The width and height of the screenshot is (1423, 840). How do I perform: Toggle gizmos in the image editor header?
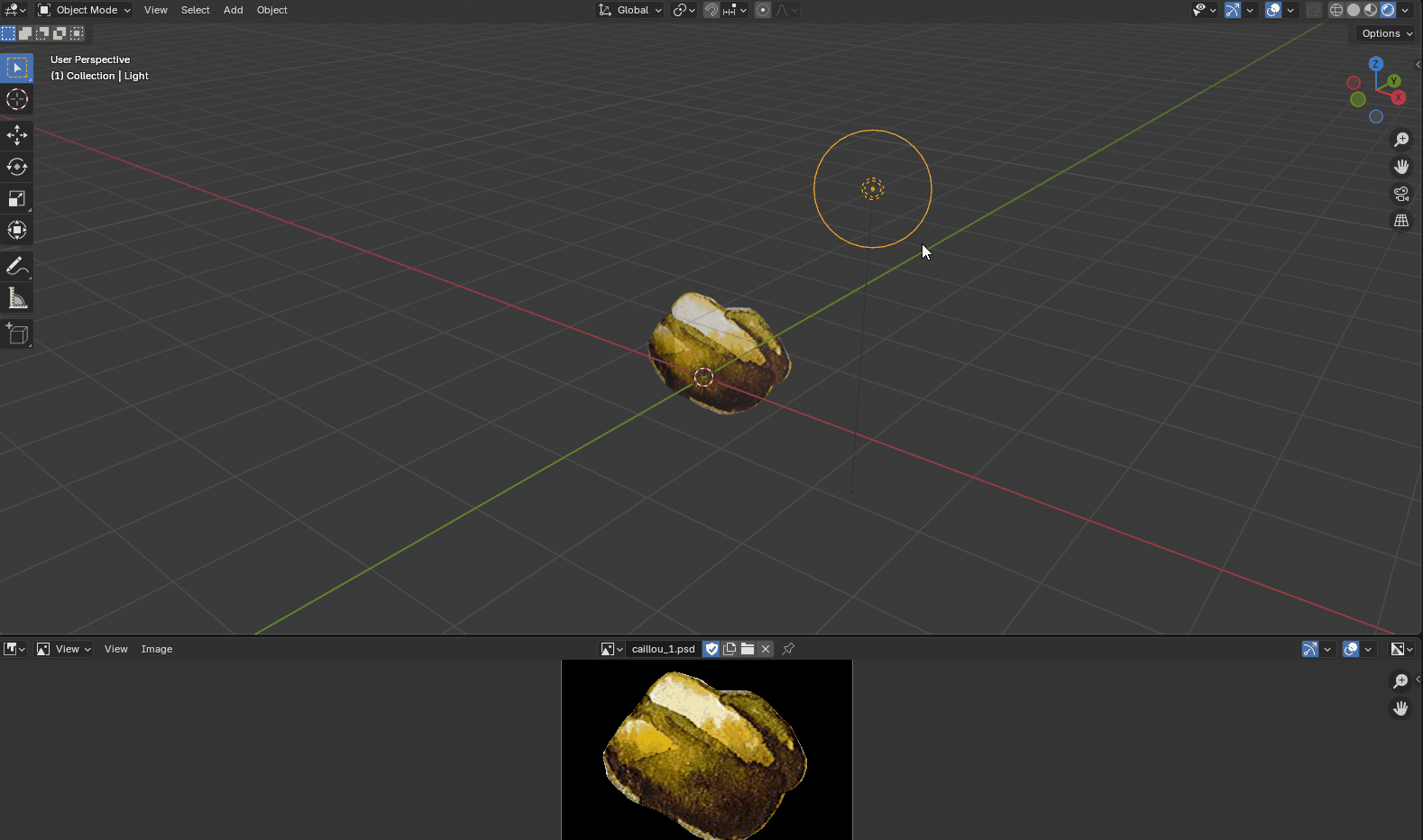click(x=1310, y=649)
